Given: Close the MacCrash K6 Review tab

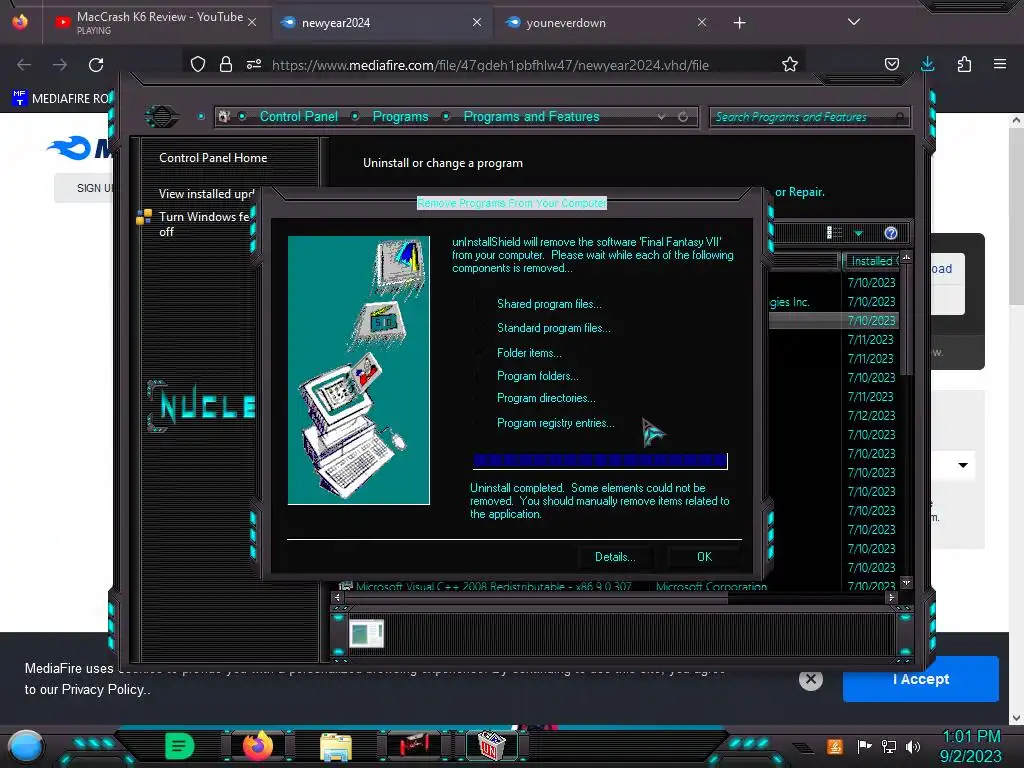Looking at the screenshot, I should [x=252, y=22].
